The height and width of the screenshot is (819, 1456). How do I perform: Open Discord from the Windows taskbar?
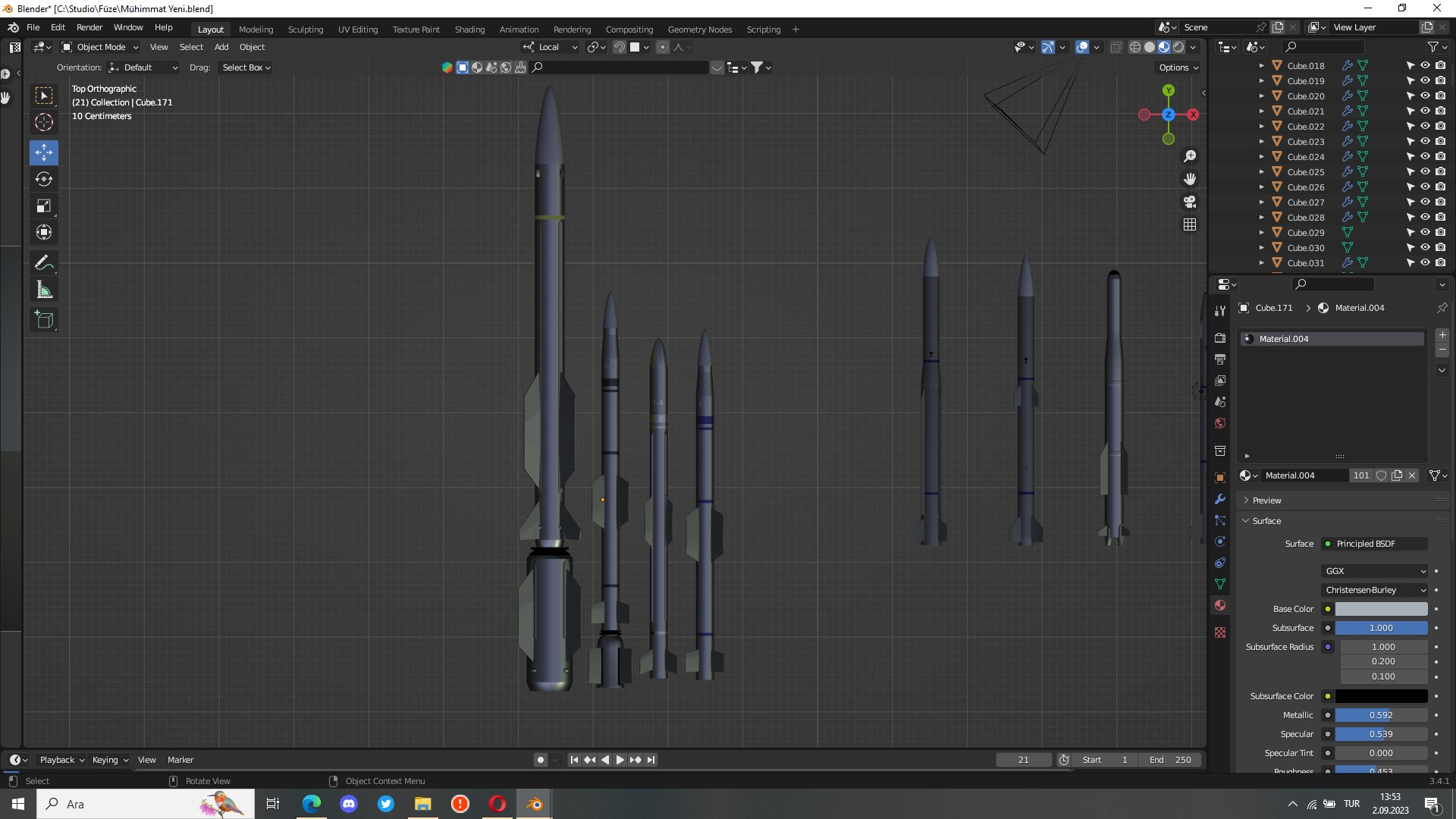point(349,804)
